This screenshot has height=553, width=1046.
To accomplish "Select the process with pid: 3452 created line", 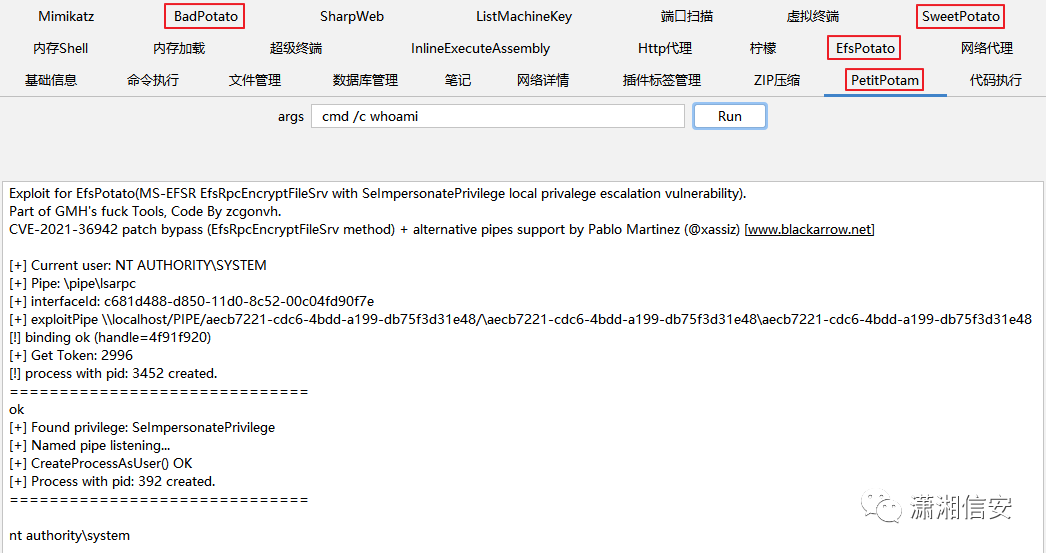I will coord(113,374).
